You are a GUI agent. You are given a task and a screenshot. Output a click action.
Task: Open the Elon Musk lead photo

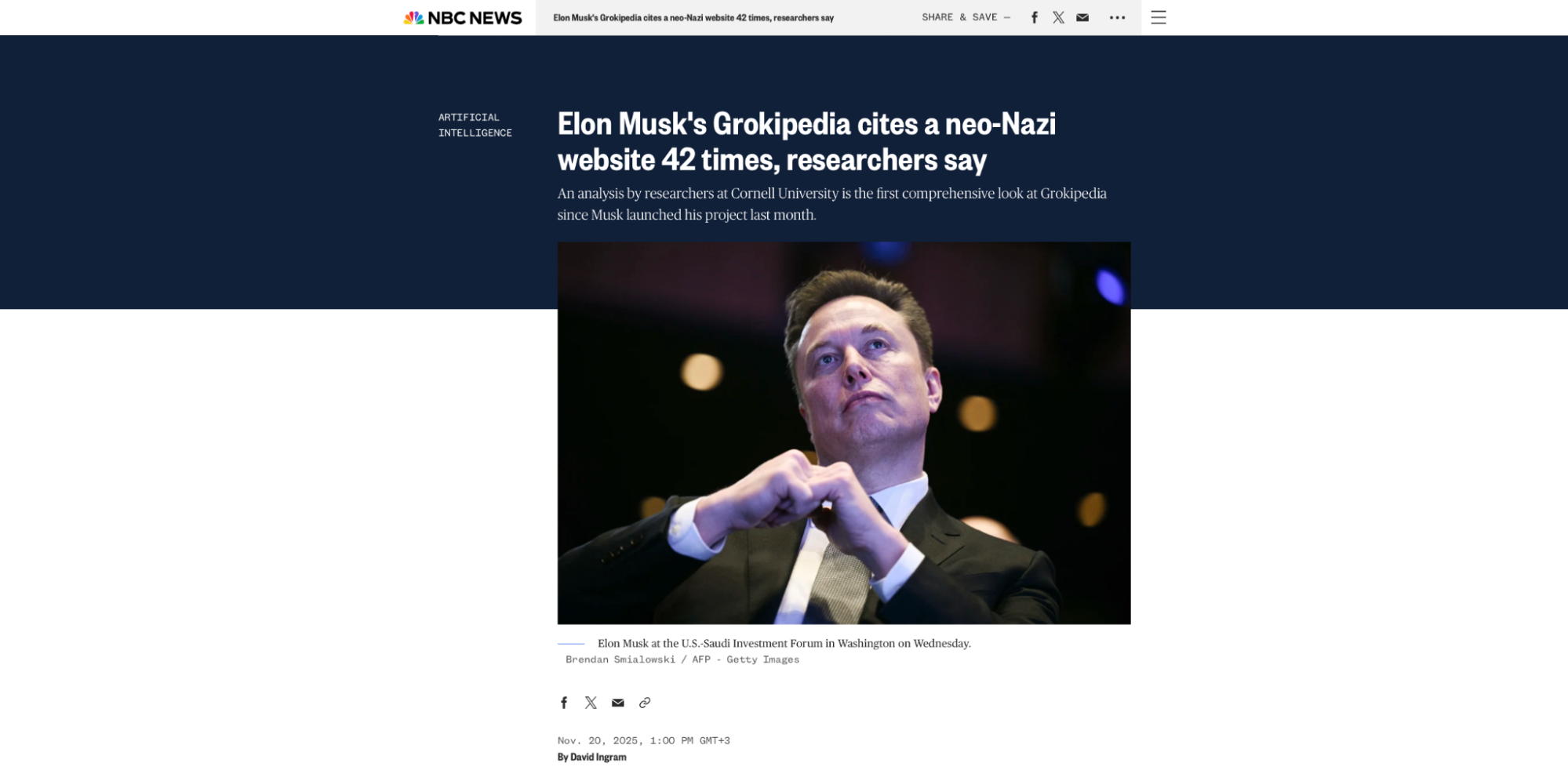tap(844, 433)
